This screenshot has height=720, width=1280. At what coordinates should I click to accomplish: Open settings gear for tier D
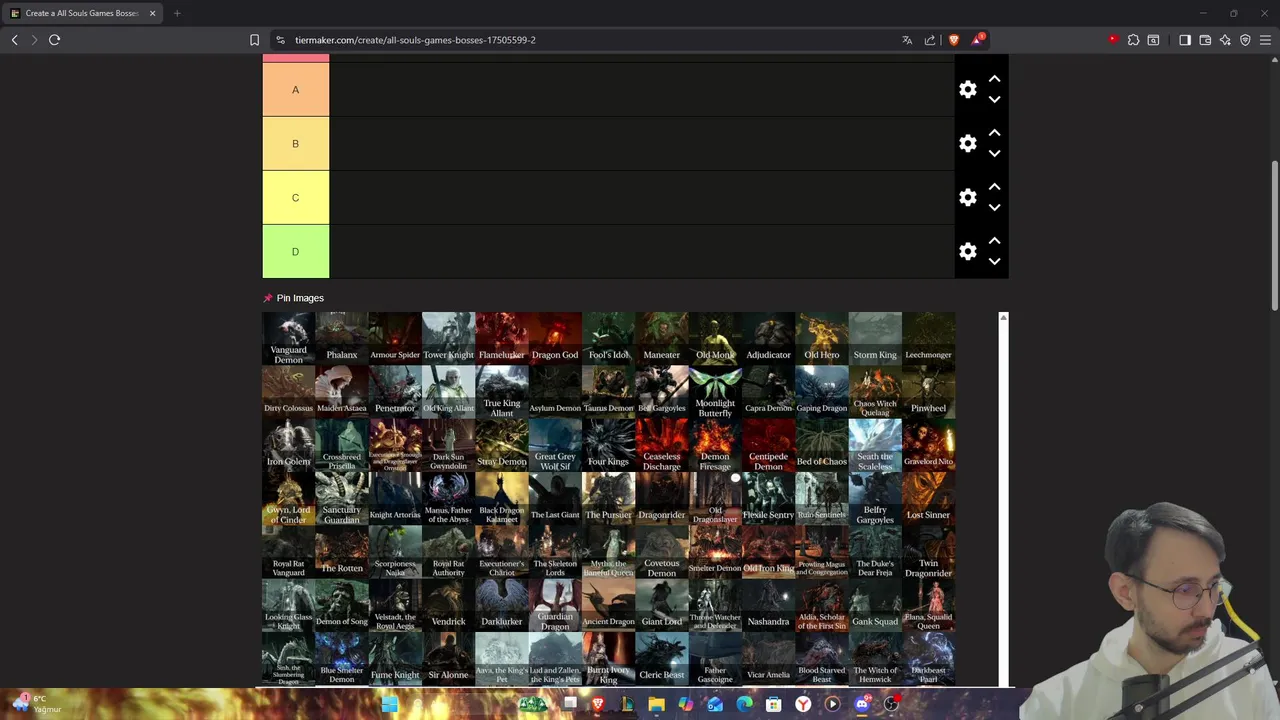tap(967, 251)
